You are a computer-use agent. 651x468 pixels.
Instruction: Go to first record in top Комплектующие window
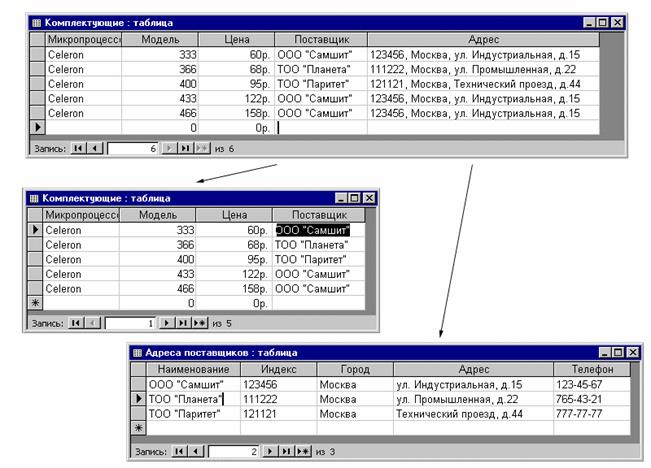click(x=79, y=147)
